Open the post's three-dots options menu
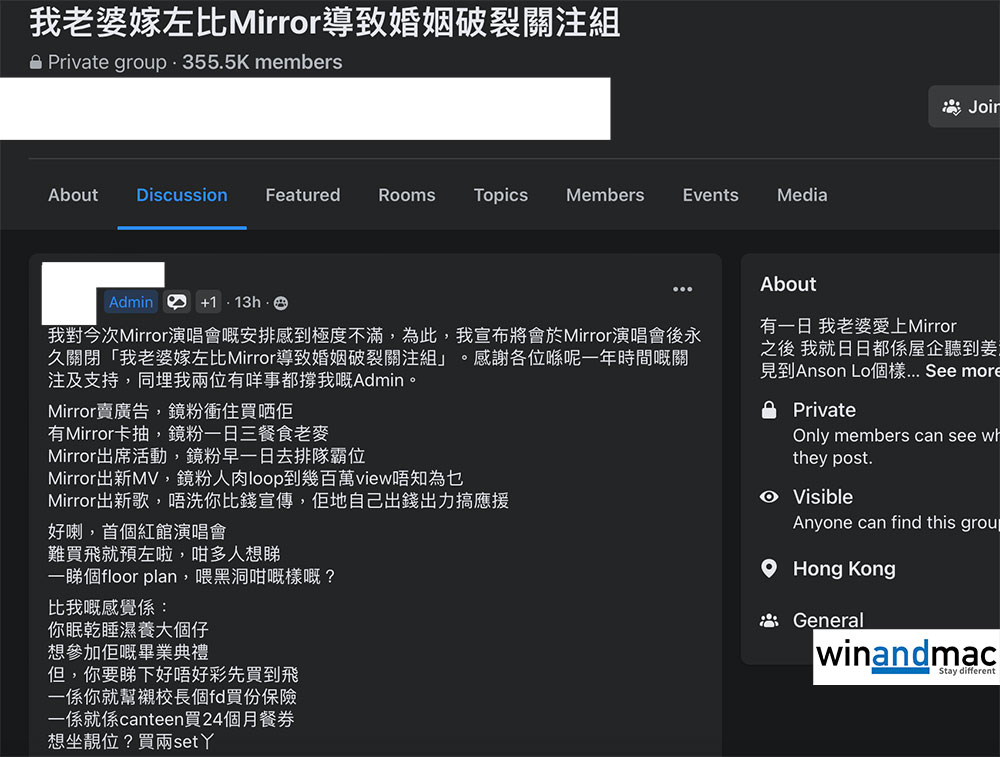 click(x=682, y=289)
